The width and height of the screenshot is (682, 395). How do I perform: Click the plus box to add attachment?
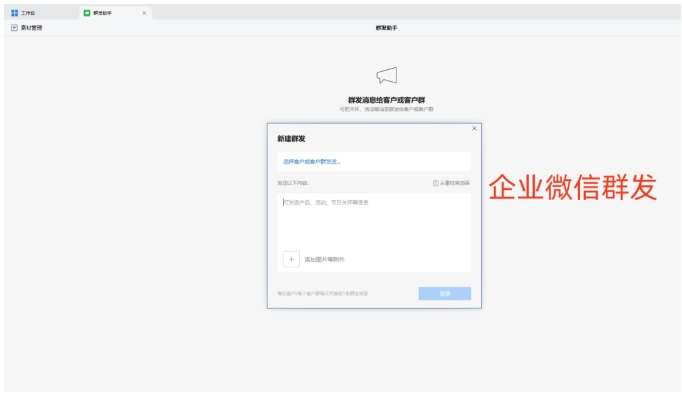point(291,259)
